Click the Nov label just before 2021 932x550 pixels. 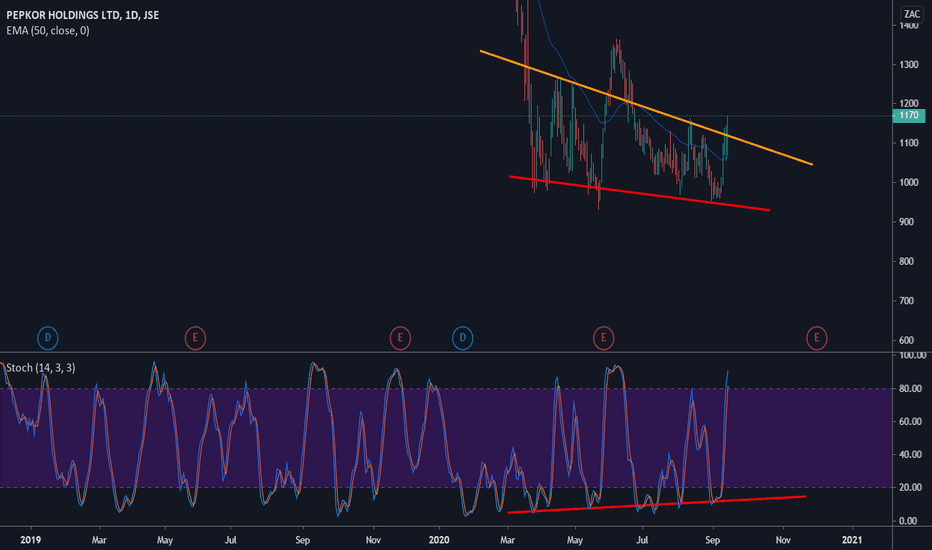tap(783, 540)
